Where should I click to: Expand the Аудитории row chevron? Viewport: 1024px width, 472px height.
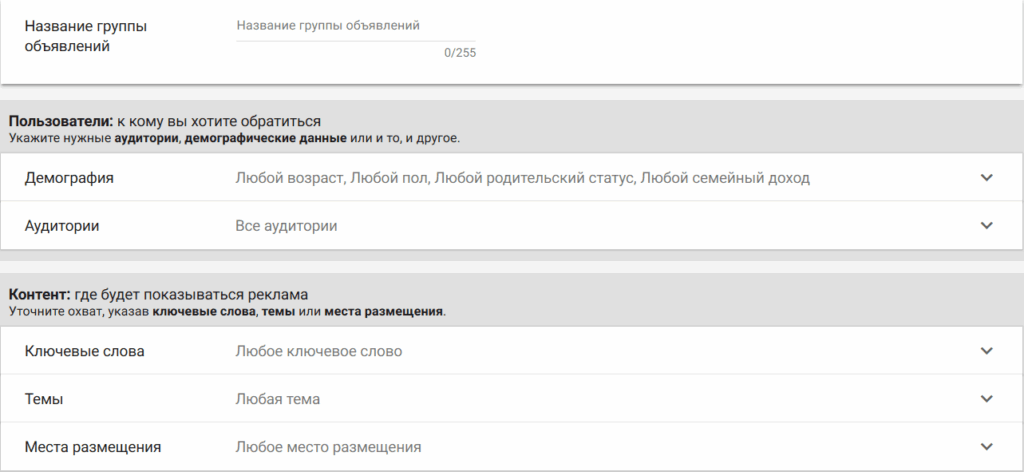coord(987,226)
